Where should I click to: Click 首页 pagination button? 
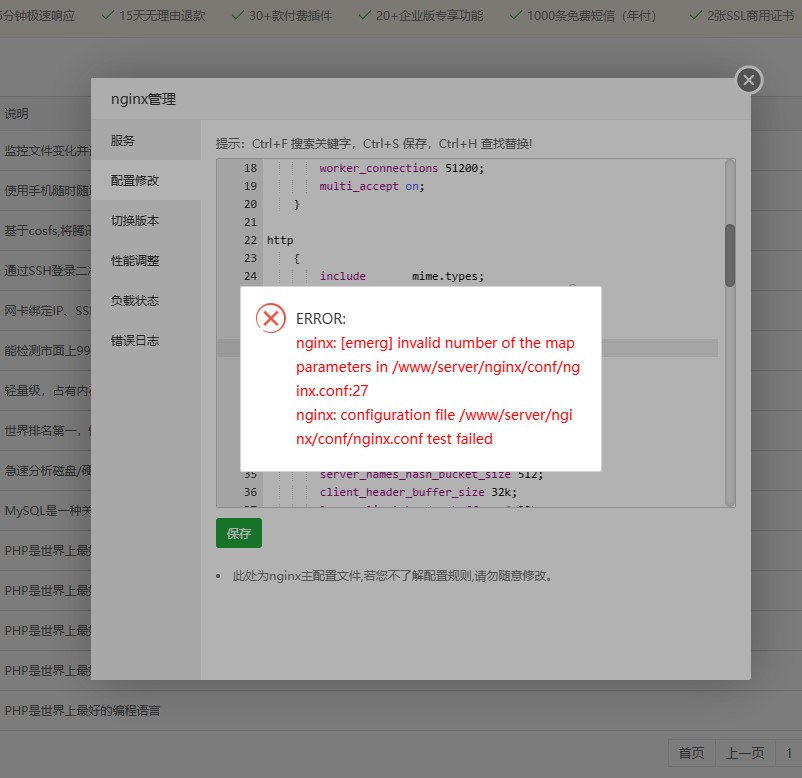(691, 753)
